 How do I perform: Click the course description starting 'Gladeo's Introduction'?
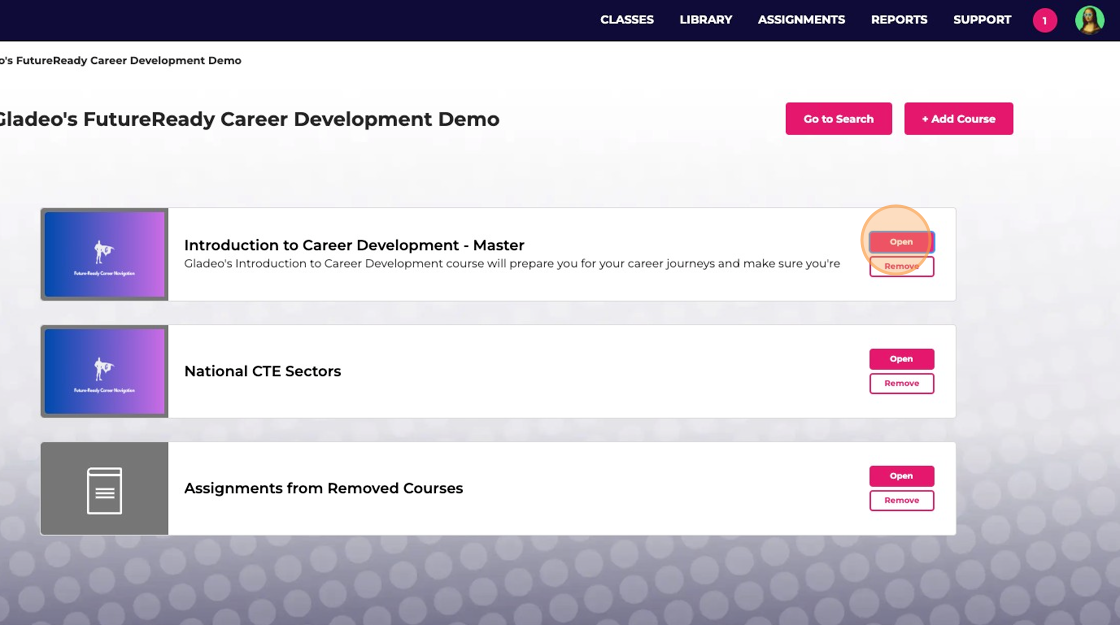[512, 264]
